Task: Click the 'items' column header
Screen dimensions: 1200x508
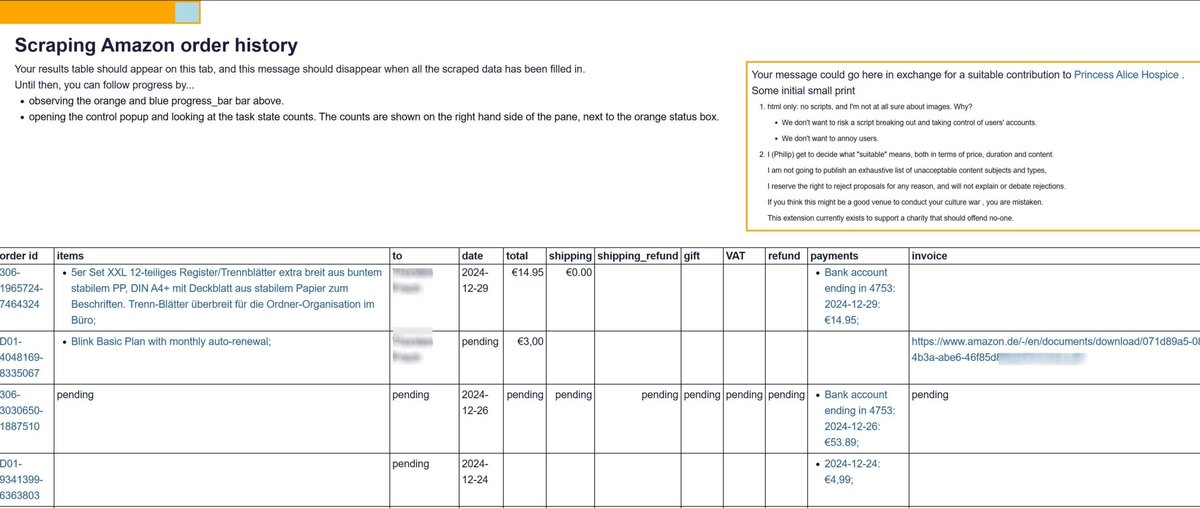Action: 70,256
